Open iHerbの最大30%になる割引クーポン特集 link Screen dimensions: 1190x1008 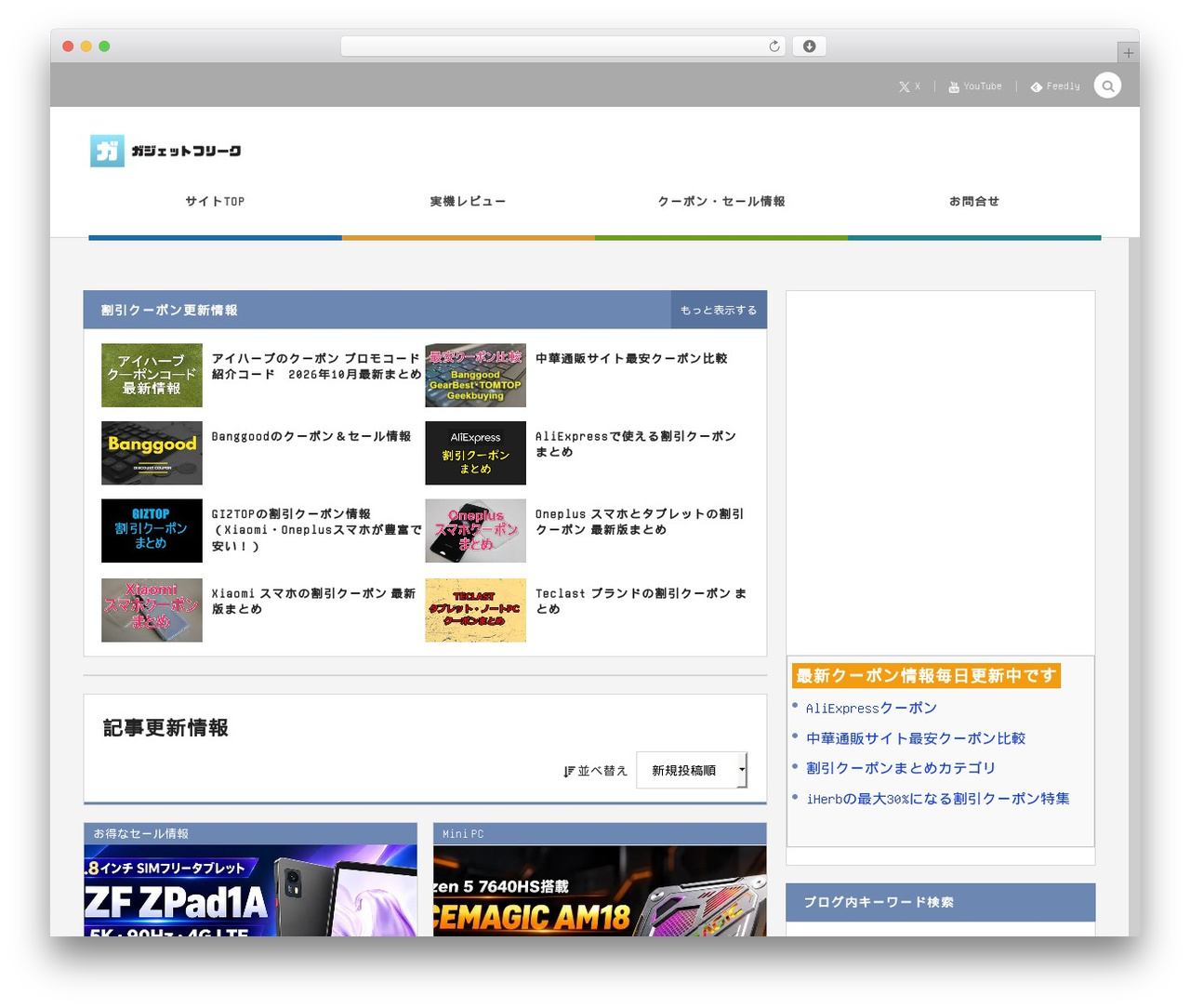(x=938, y=799)
